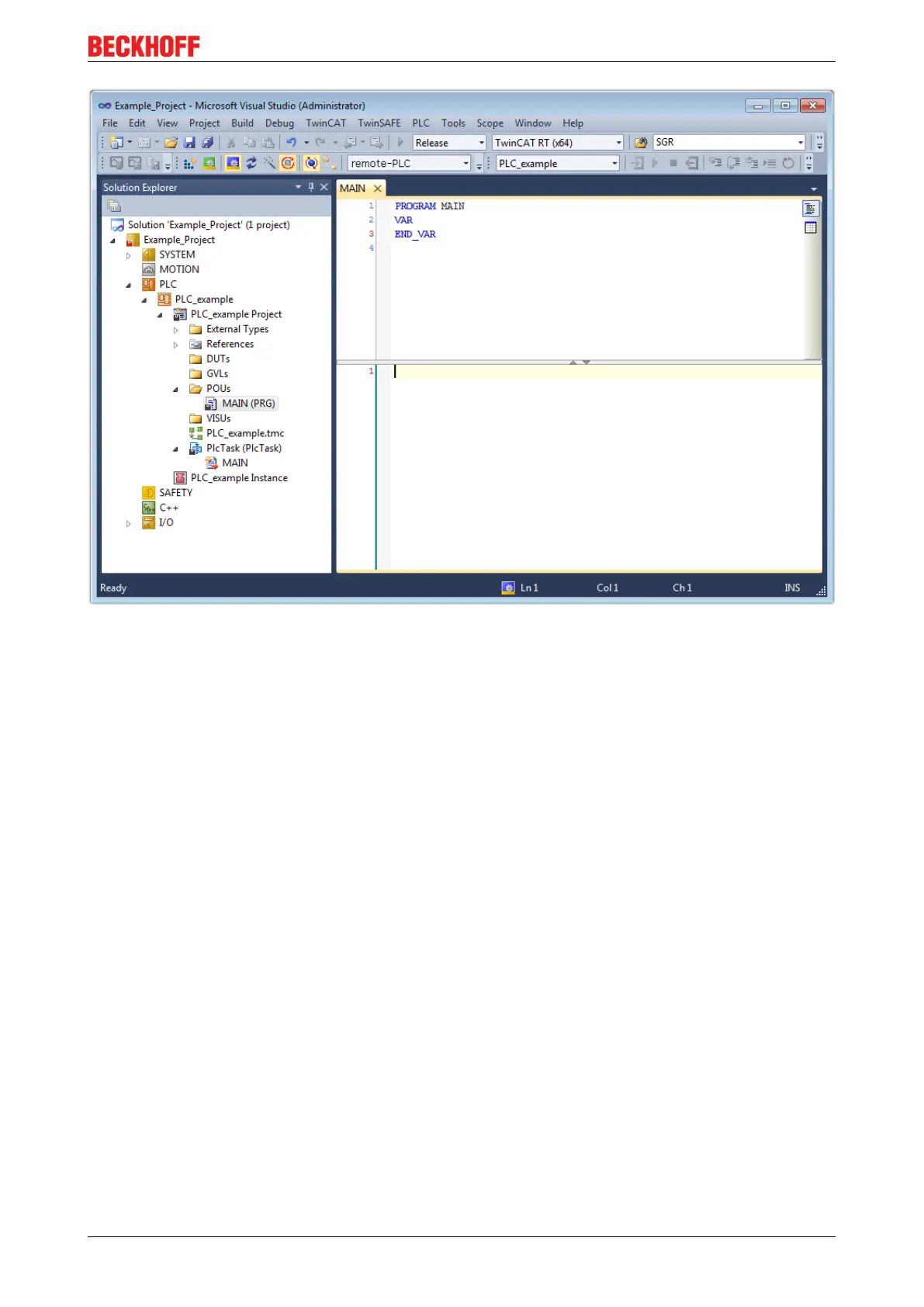The image size is (924, 1307).
Task: Pin the Solution Explorer panel
Action: [x=311, y=187]
